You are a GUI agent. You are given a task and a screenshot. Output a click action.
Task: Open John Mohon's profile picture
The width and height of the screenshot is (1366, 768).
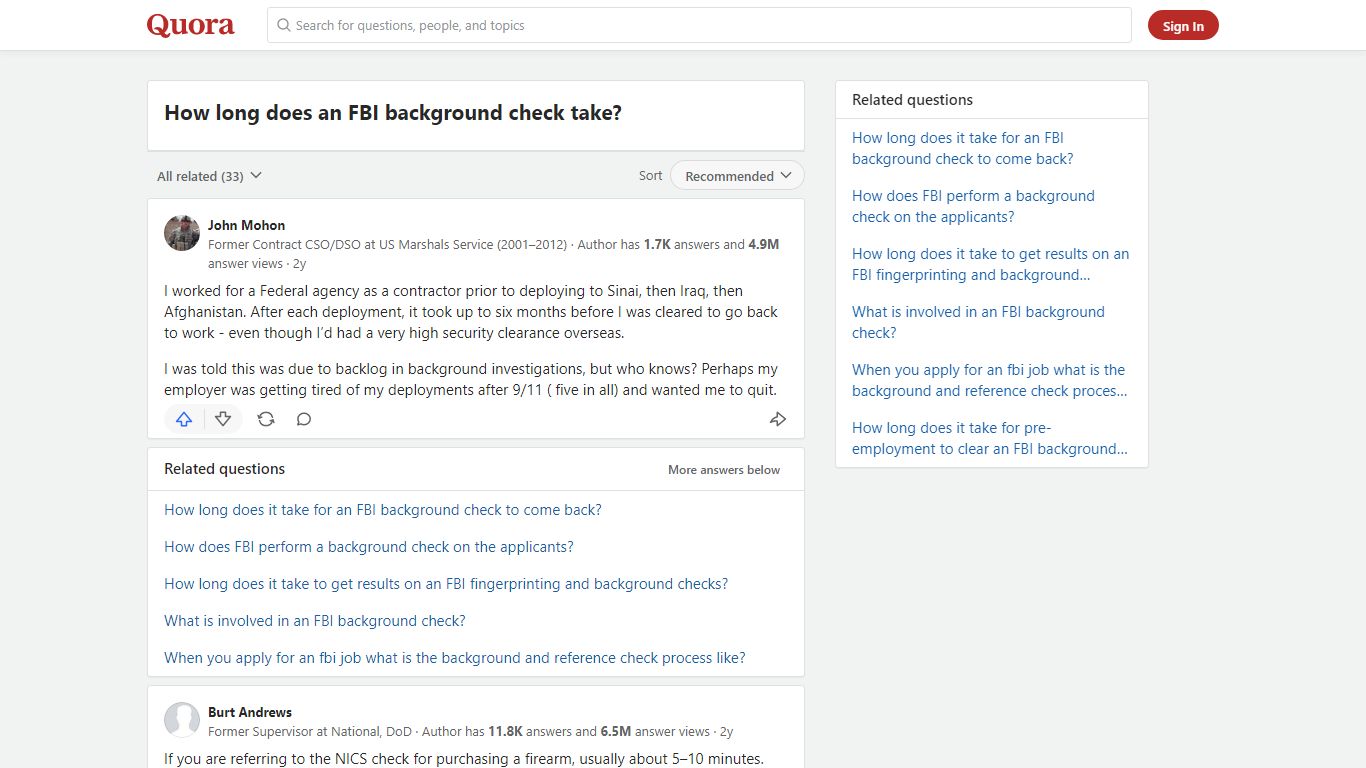(x=182, y=233)
